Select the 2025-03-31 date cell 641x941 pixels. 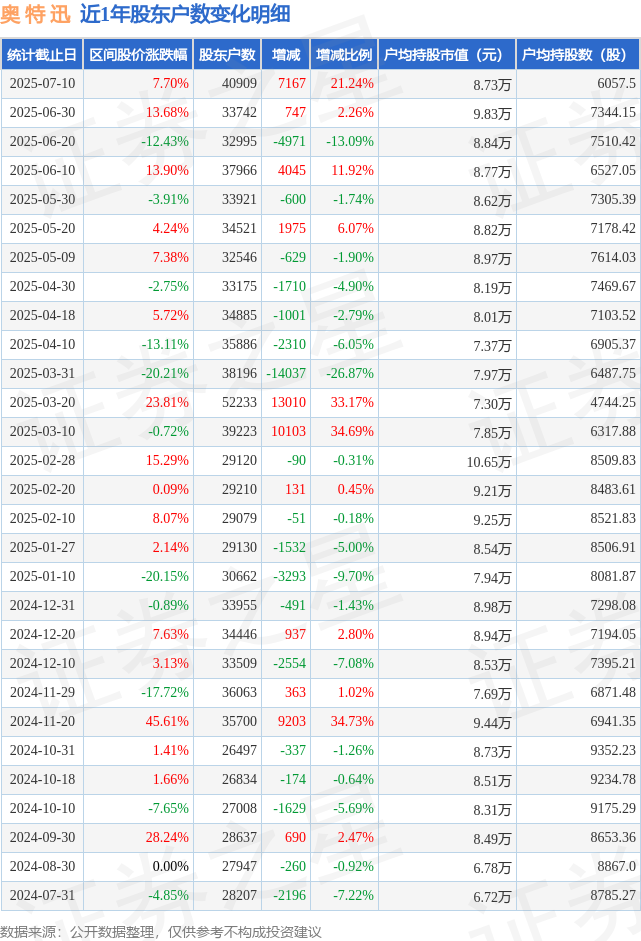coord(42,373)
